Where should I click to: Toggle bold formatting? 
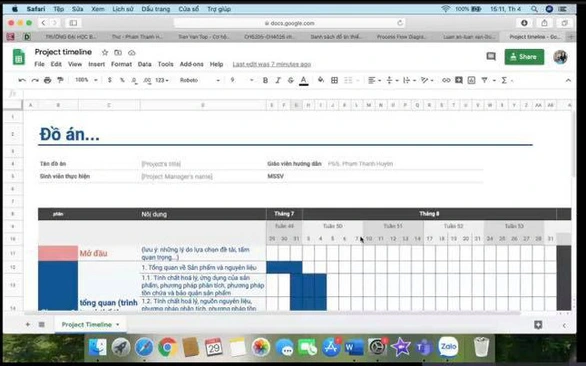point(265,80)
